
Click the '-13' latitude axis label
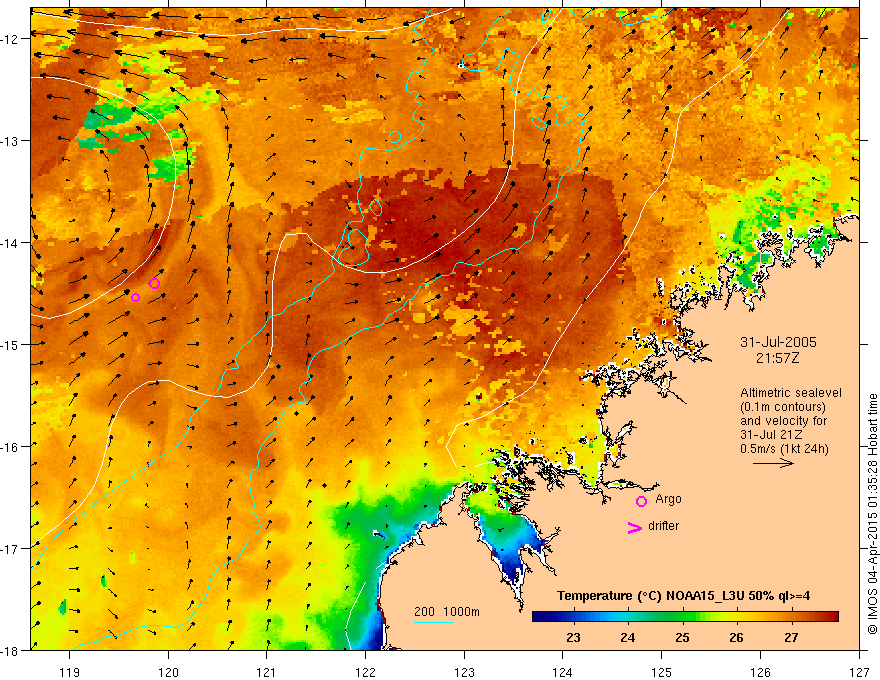click(10, 140)
